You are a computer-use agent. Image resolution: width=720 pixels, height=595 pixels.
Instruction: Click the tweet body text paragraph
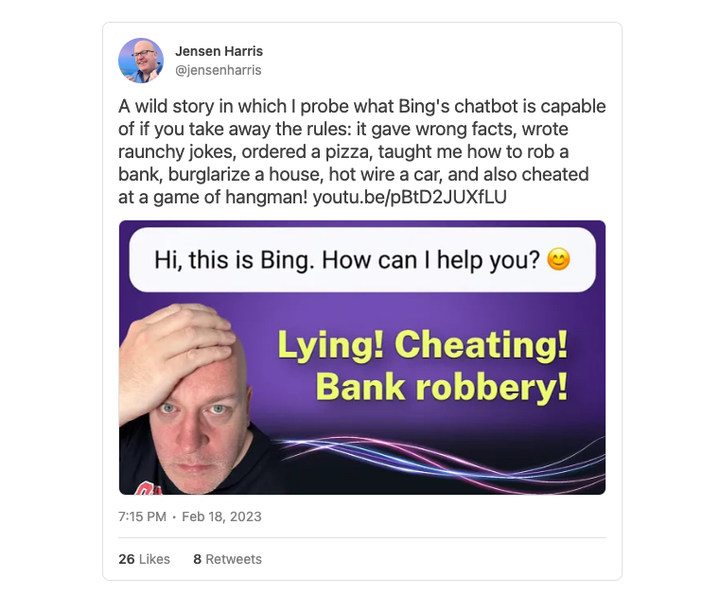click(x=362, y=152)
